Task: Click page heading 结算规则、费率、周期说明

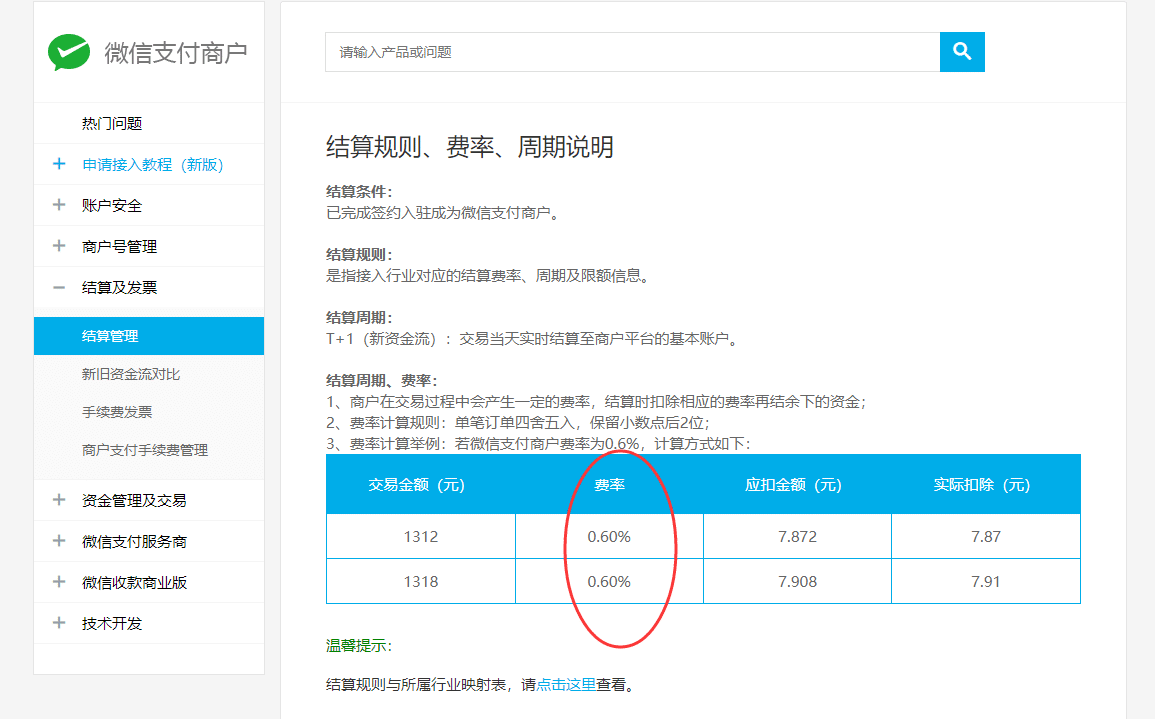Action: point(469,147)
